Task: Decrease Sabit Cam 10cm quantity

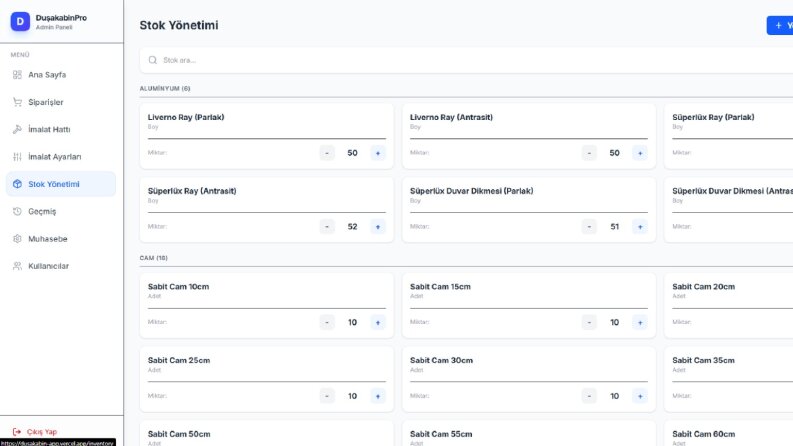Action: [327, 322]
